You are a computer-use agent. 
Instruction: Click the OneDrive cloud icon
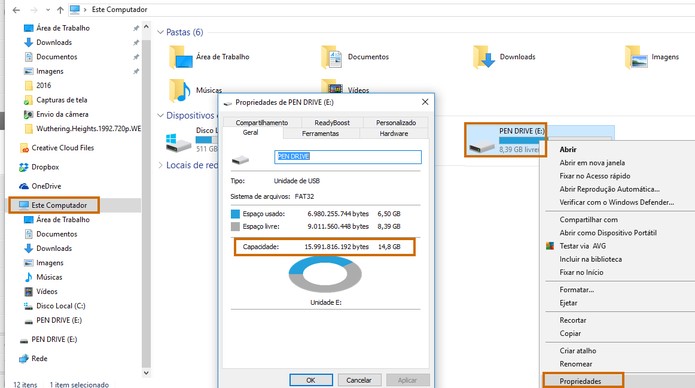pos(24,186)
